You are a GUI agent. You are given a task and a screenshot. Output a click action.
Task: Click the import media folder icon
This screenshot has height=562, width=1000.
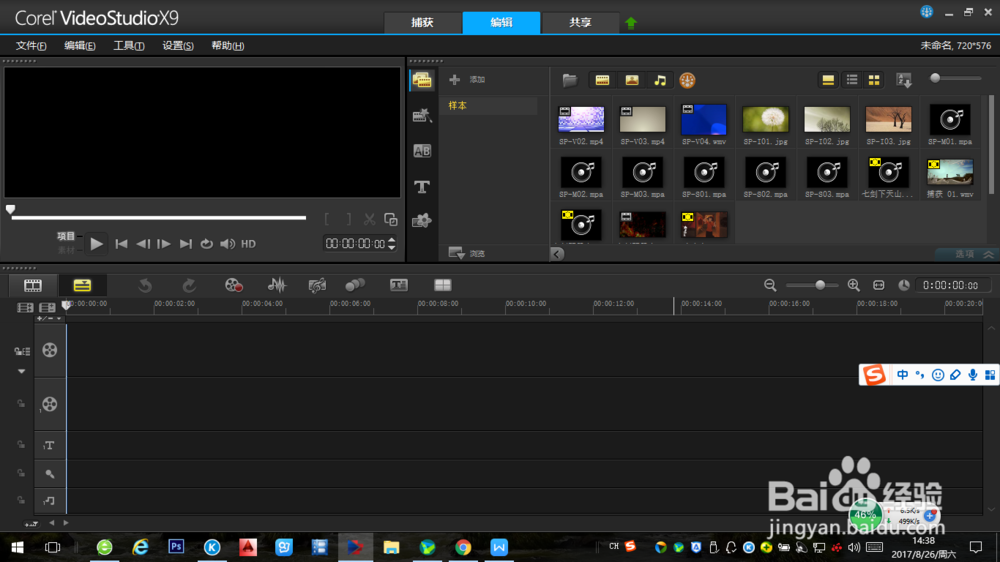[570, 80]
